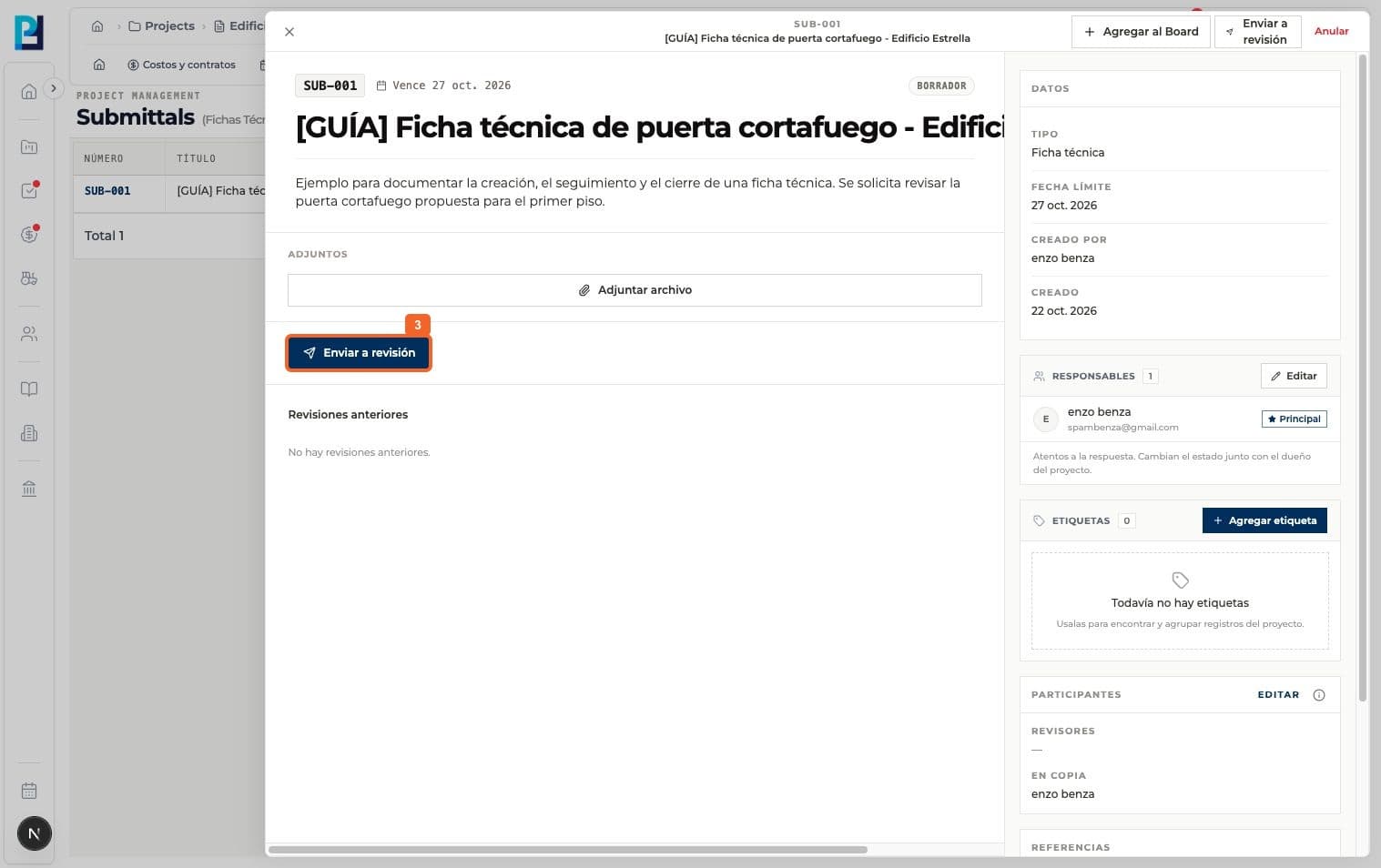This screenshot has width=1381, height=868.
Task: Open the costs dollar icon in sidebar
Action: [29, 235]
